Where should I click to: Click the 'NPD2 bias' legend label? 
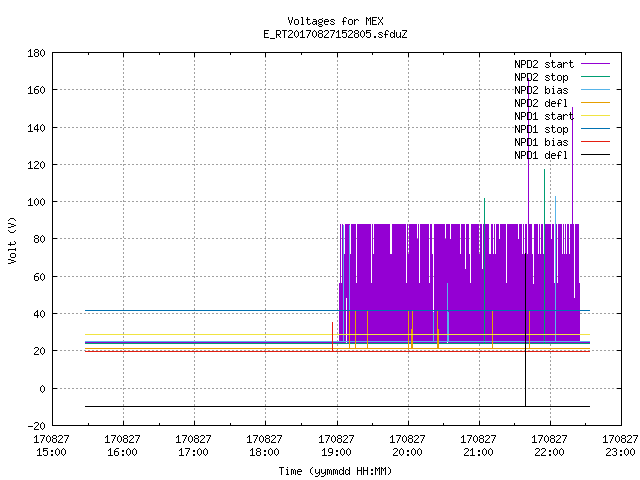541,90
